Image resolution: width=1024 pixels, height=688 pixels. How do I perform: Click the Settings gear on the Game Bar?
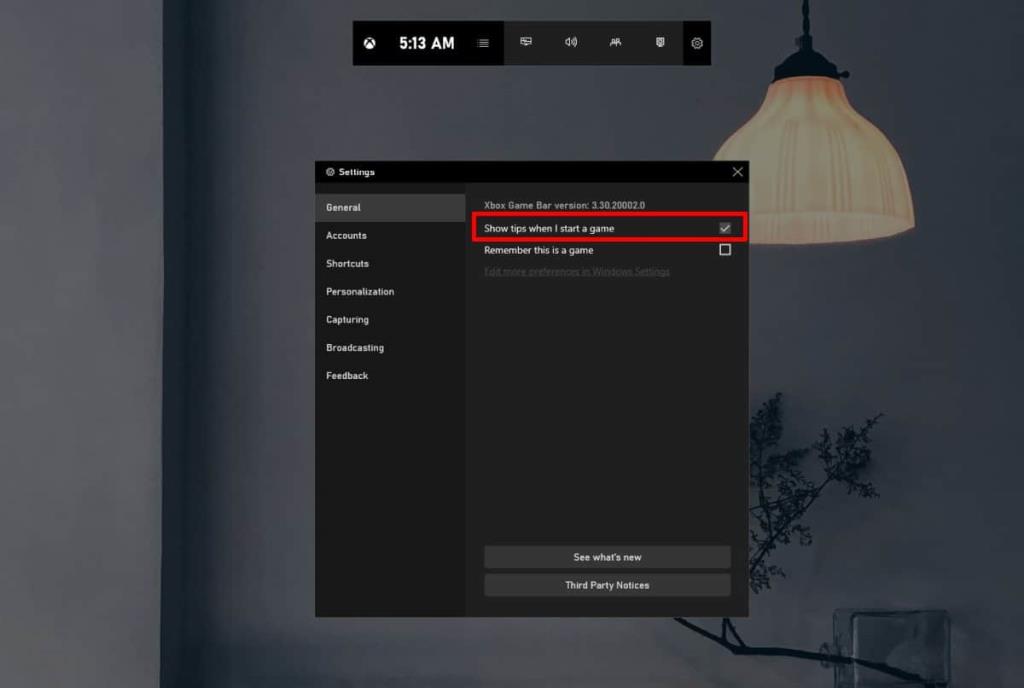(x=696, y=43)
